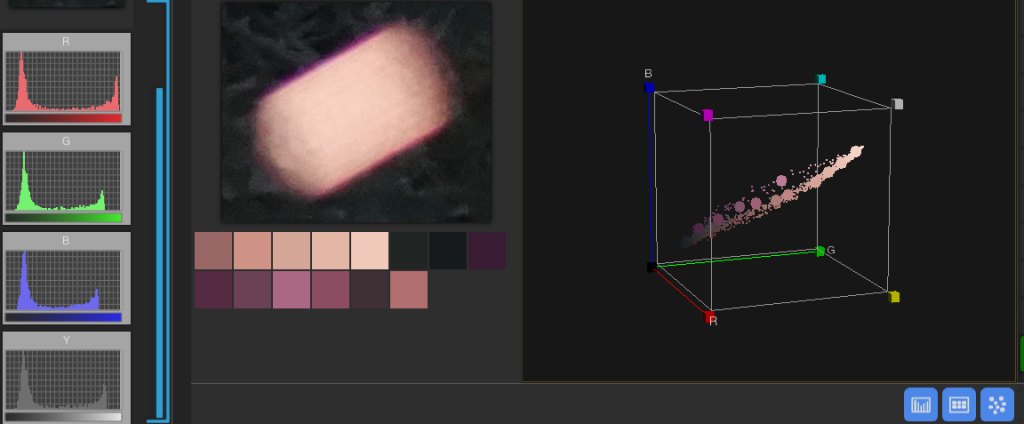This screenshot has height=424, width=1024.
Task: Pick the deep wine swatch starting the bottom row
Action: [x=214, y=289]
